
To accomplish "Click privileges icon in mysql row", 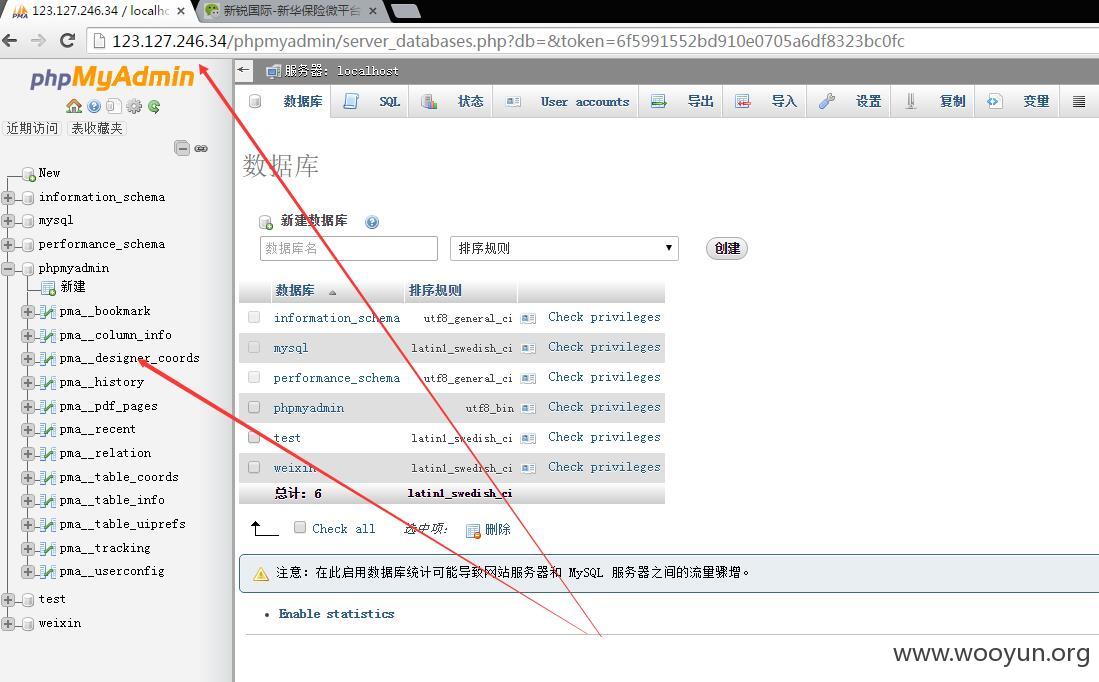I will 528,348.
